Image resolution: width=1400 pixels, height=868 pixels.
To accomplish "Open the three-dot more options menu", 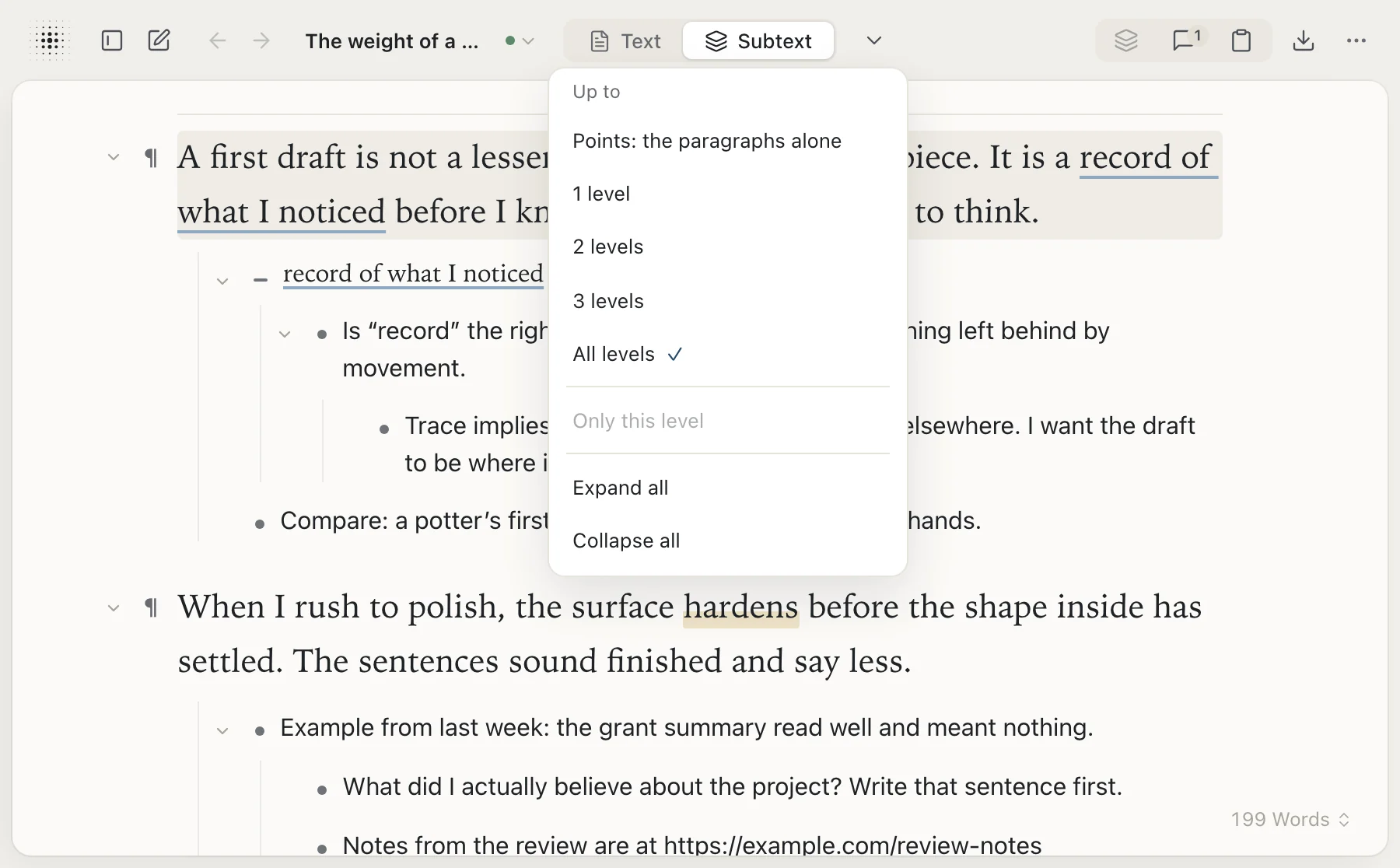I will pos(1356,40).
